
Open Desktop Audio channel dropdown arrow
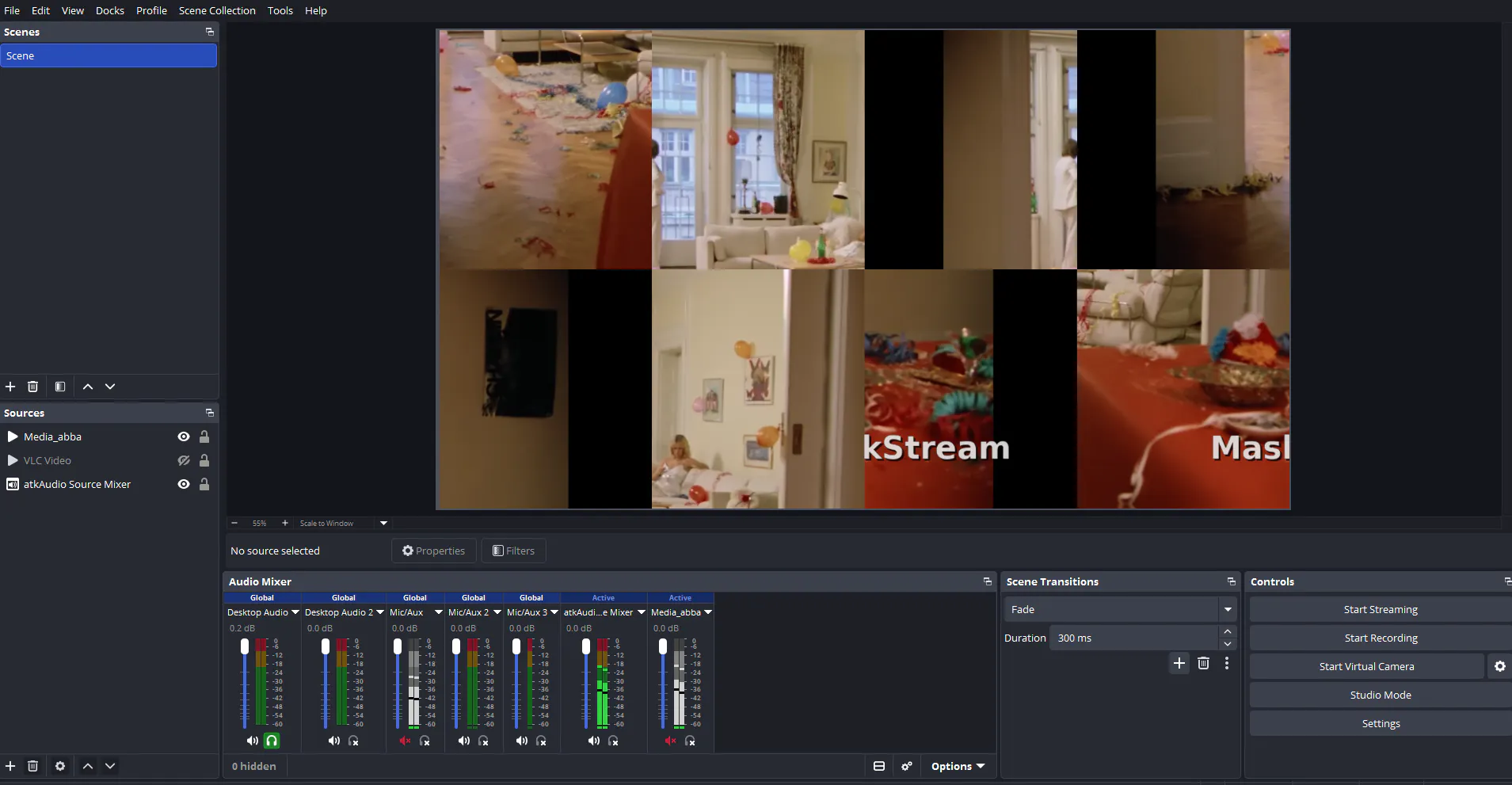click(295, 612)
